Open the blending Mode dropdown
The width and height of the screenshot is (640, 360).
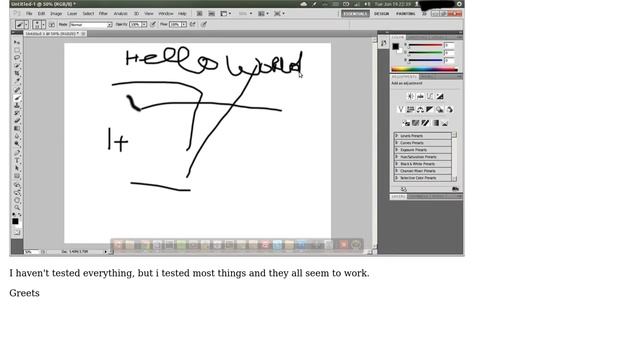[x=91, y=25]
